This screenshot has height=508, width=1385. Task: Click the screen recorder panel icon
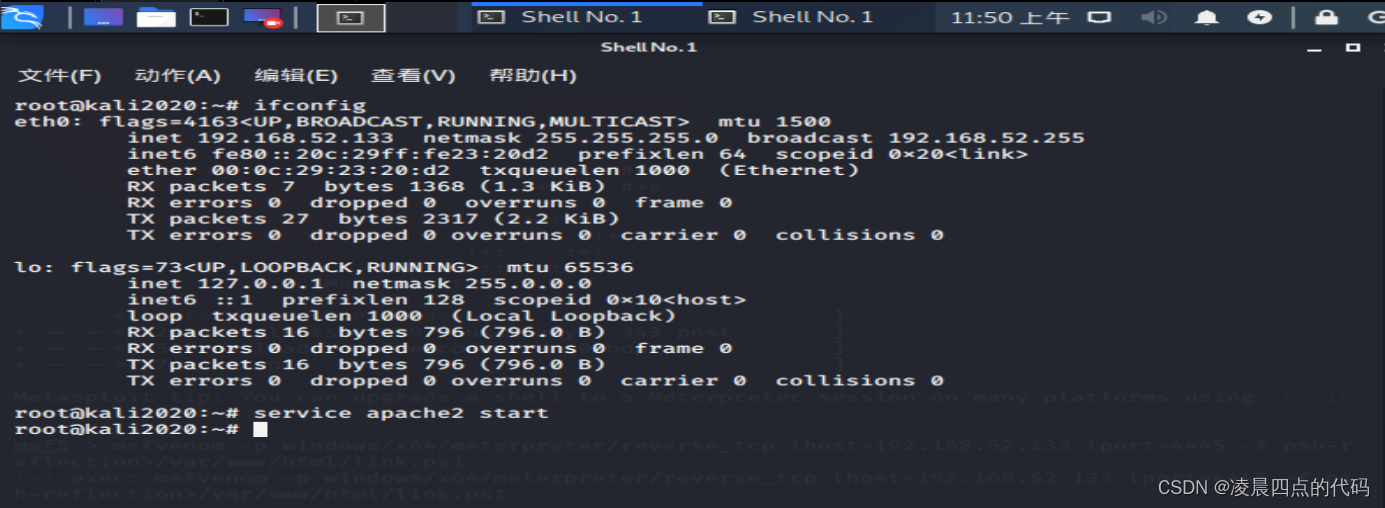[x=263, y=17]
